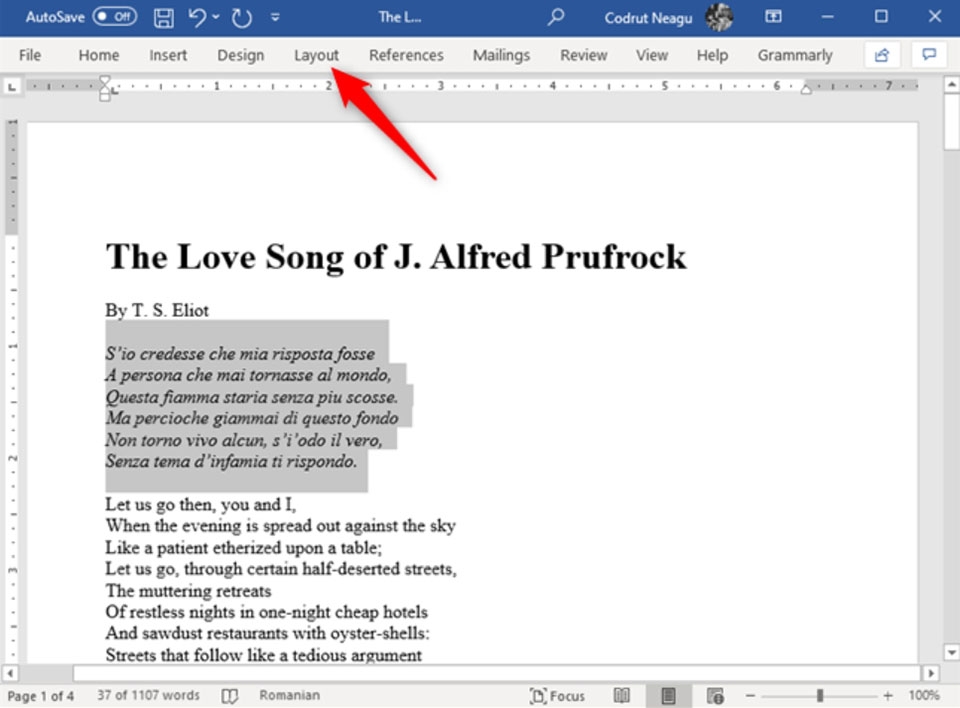Click the 37 of 1107 words counter
The image size is (960, 708).
[148, 695]
